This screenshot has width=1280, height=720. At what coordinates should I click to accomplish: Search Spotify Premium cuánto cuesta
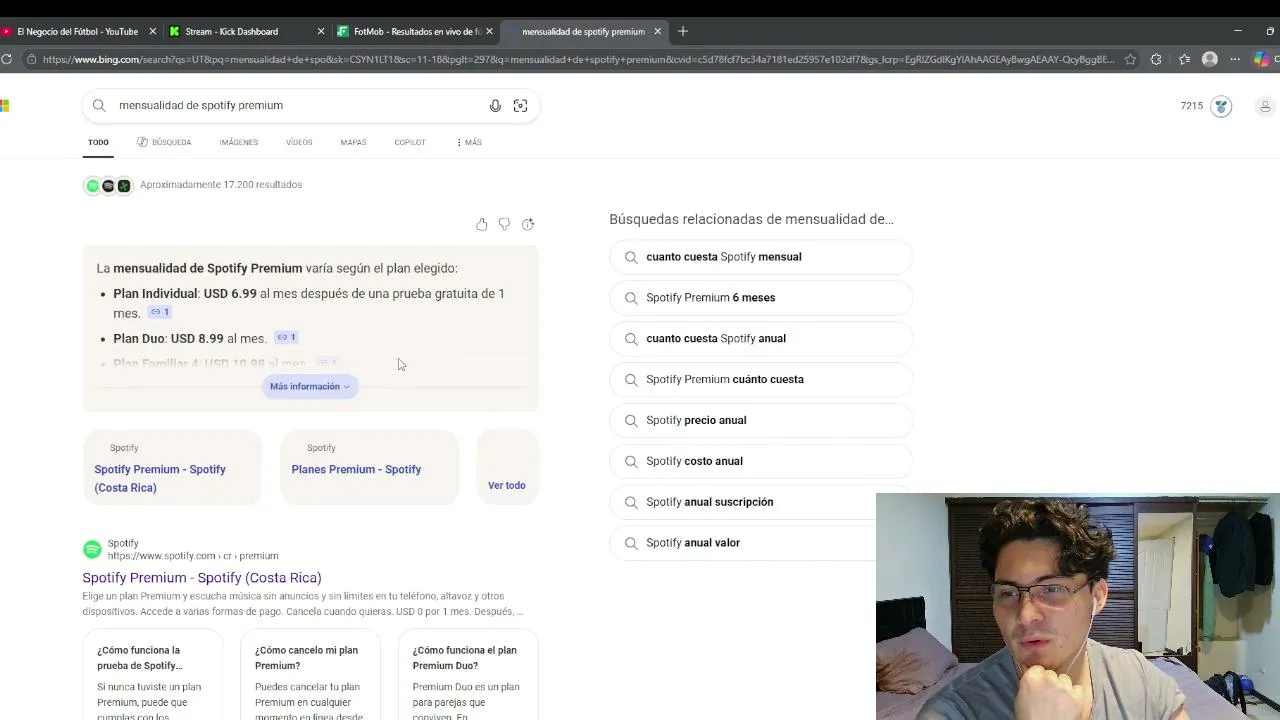click(x=761, y=380)
